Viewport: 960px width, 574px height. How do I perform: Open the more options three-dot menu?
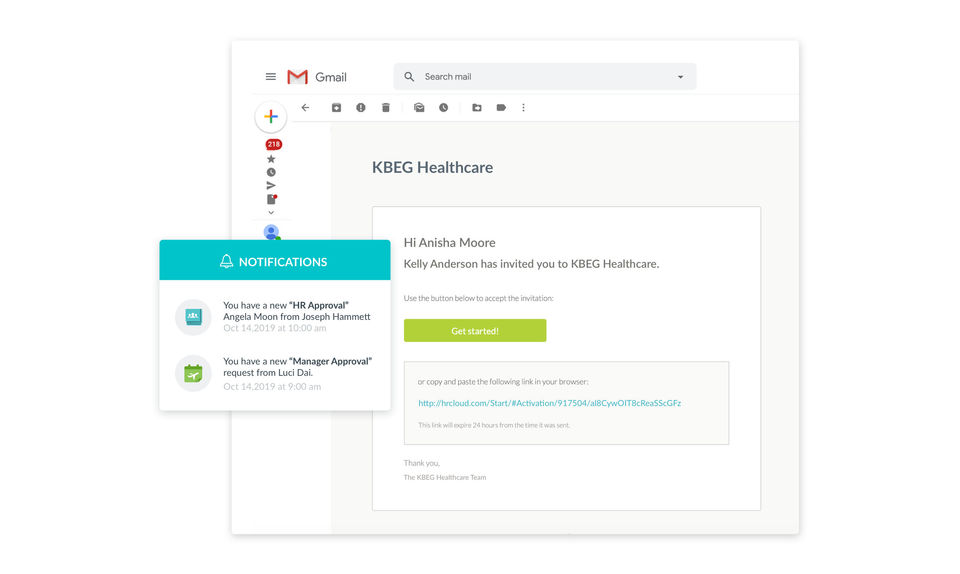tap(523, 108)
